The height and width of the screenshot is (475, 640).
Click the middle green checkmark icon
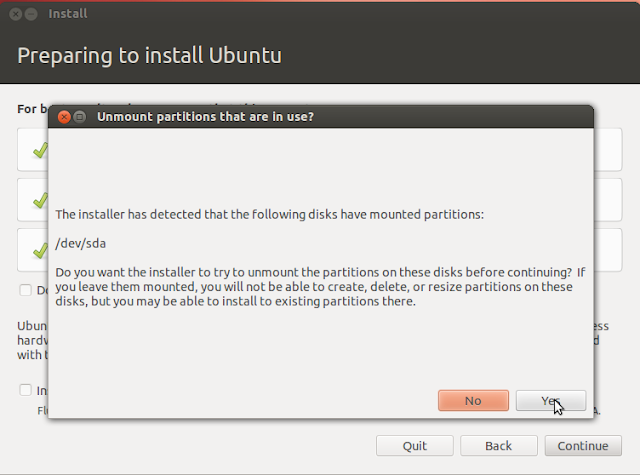coord(40,200)
